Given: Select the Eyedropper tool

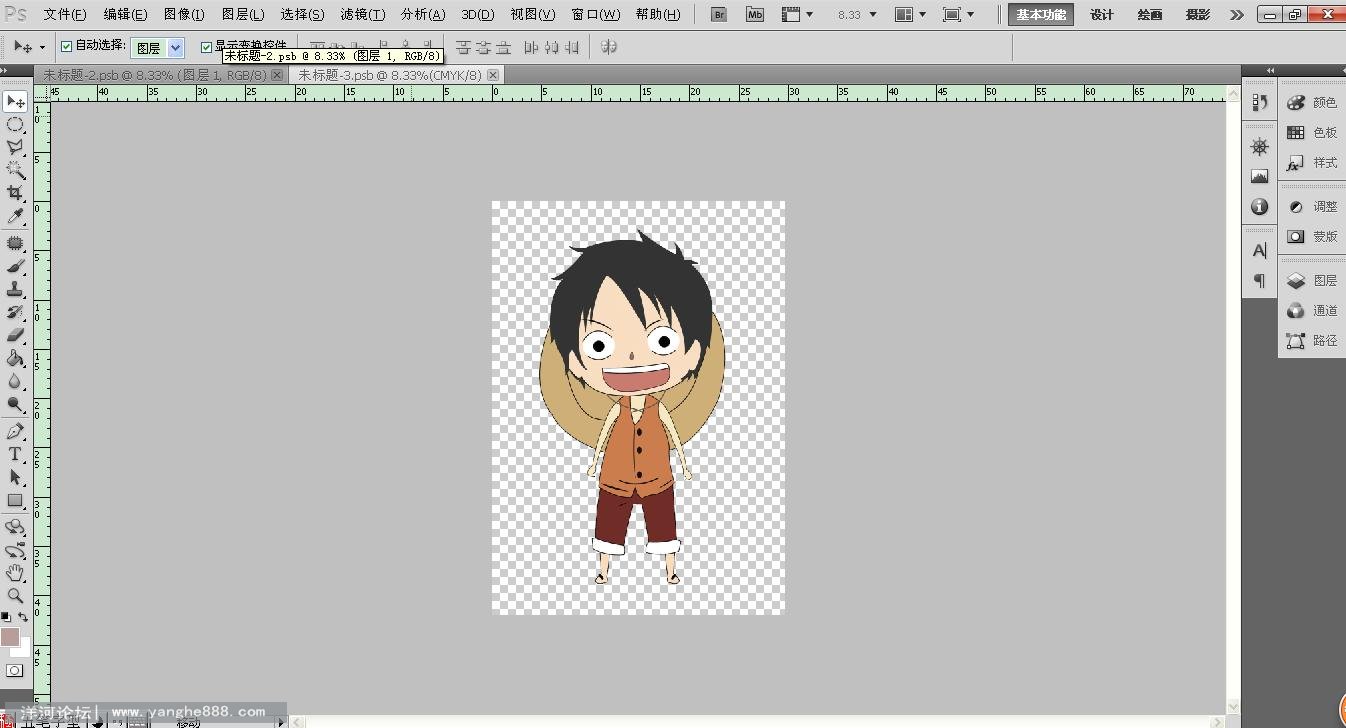Looking at the screenshot, I should (x=15, y=216).
